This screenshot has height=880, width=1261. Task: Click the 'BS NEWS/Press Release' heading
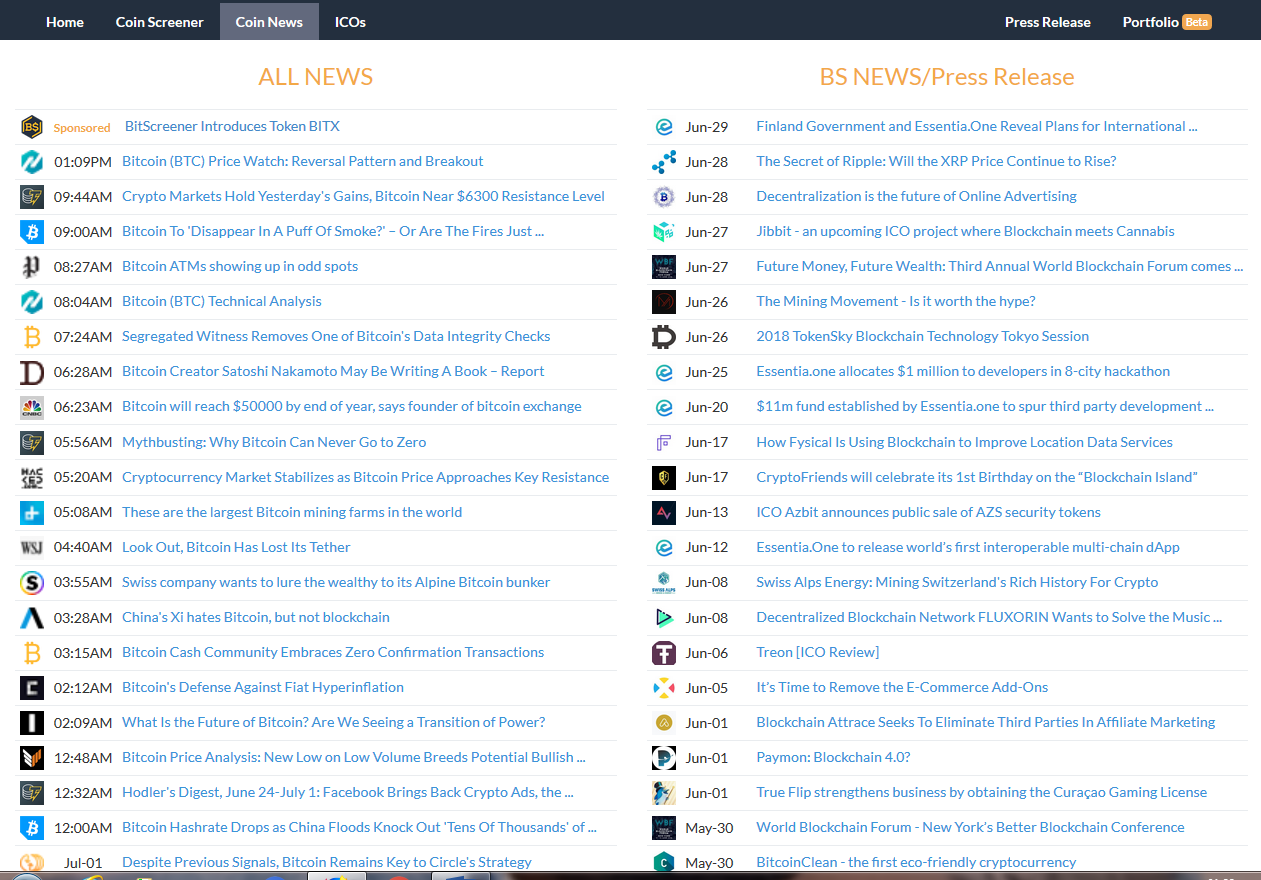click(947, 77)
